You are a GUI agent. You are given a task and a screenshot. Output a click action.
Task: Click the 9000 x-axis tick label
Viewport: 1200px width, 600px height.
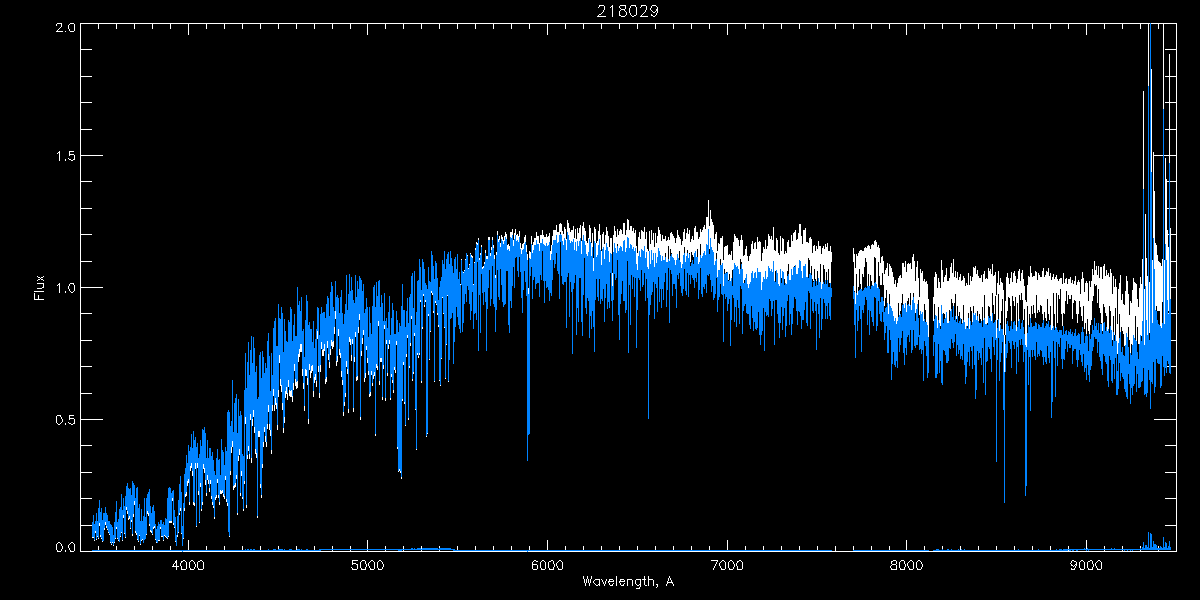point(1086,565)
